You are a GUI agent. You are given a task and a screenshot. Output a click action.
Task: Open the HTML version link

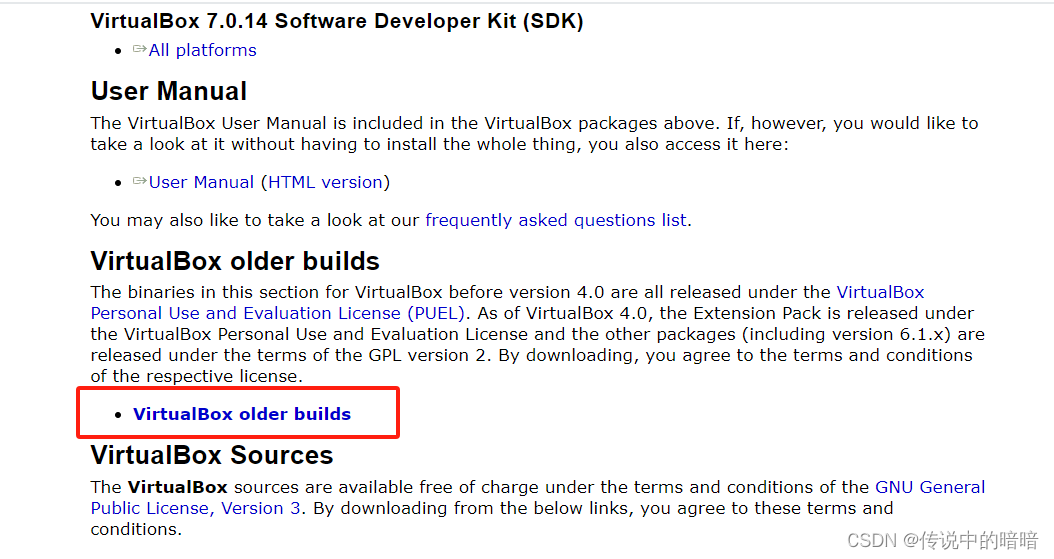tap(325, 182)
